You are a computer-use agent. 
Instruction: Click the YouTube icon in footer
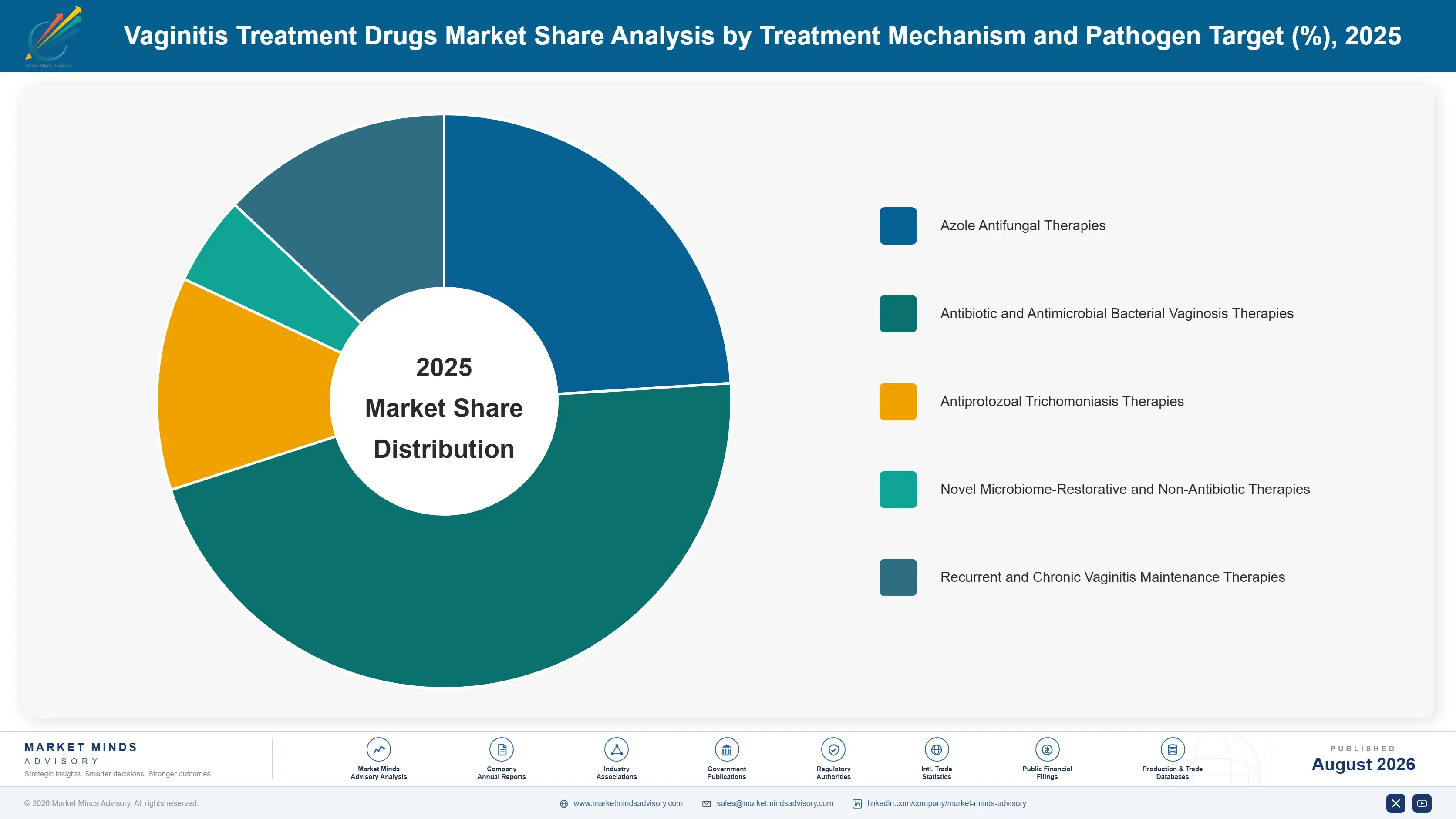pos(1422,803)
